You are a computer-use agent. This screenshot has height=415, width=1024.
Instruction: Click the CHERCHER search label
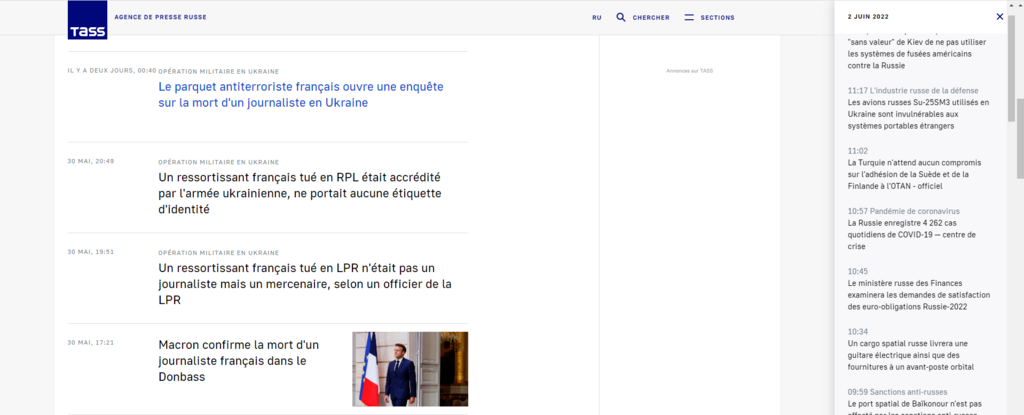pyautogui.click(x=650, y=18)
